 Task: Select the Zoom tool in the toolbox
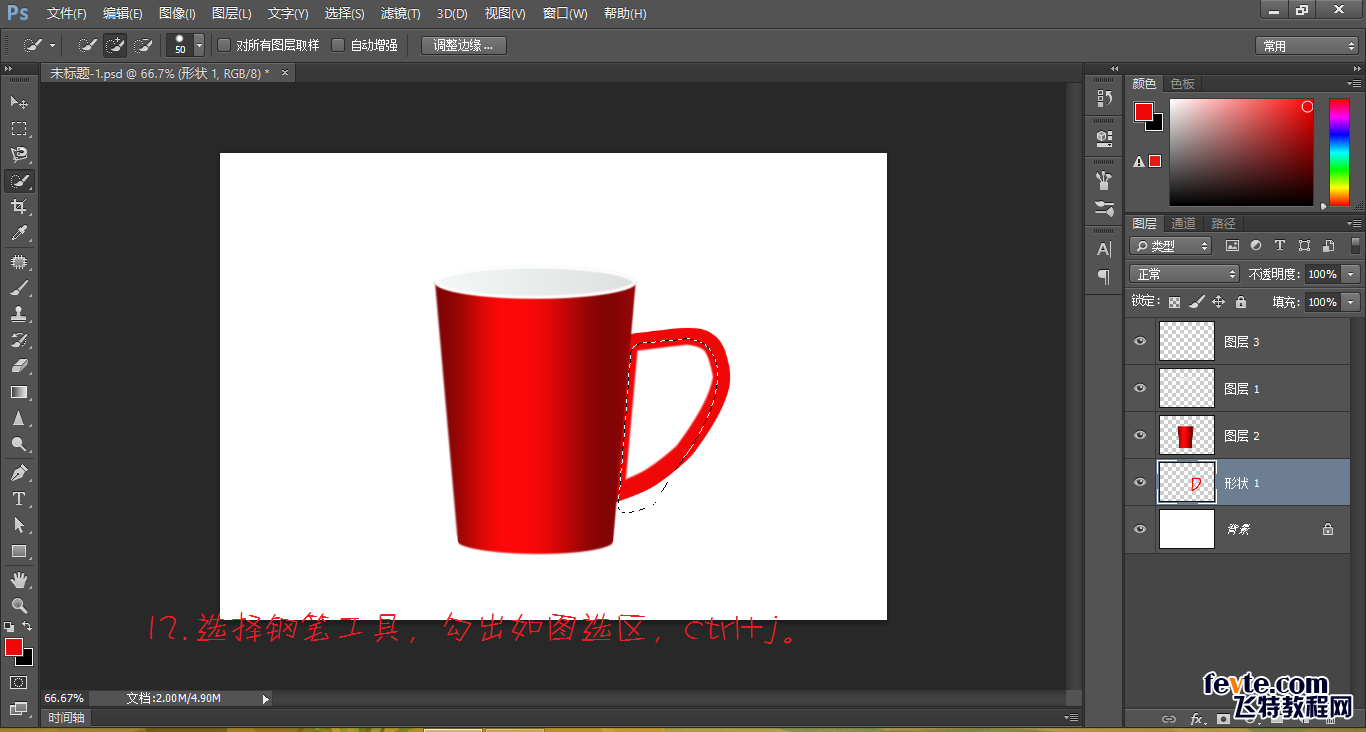click(19, 606)
